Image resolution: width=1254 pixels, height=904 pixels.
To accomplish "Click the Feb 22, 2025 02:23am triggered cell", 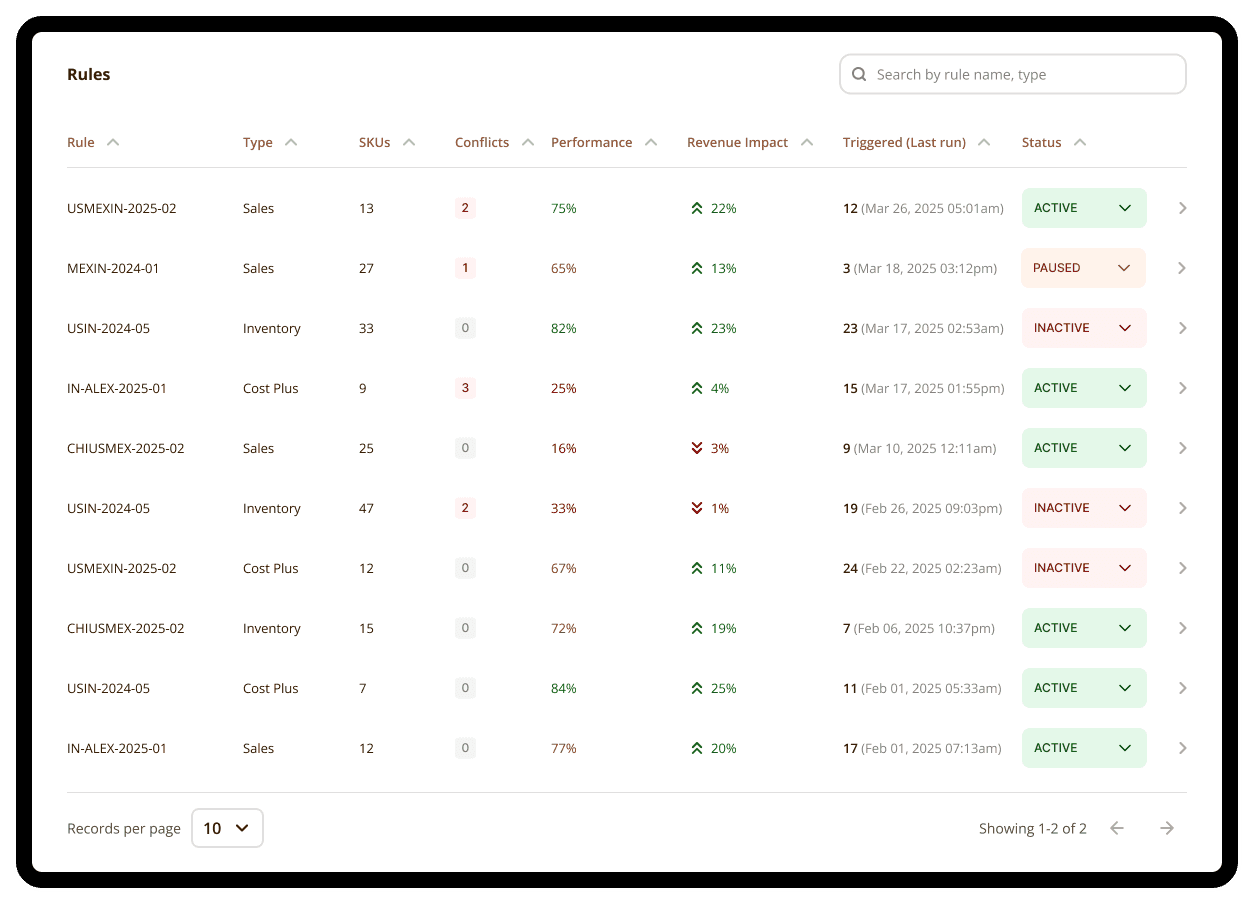I will click(922, 568).
